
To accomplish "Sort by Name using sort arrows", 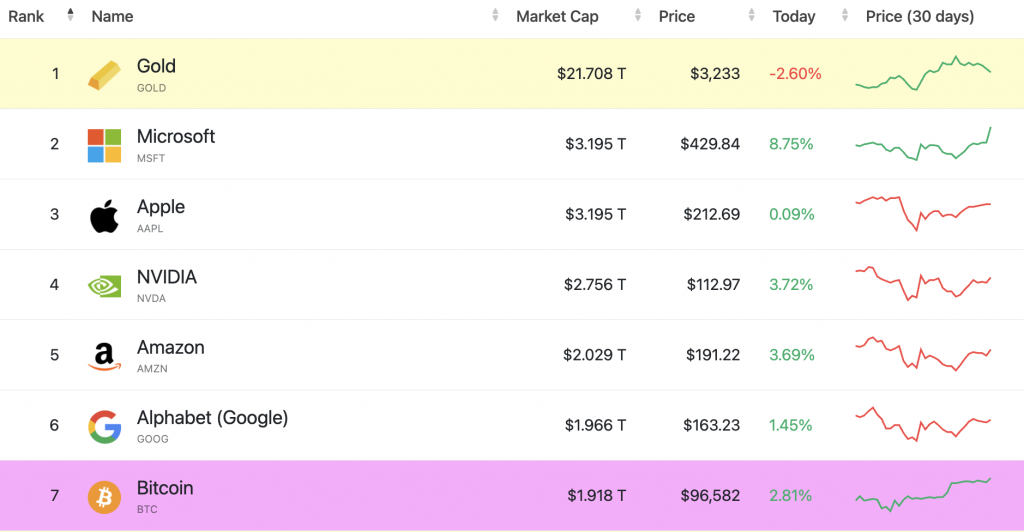I will pyautogui.click(x=496, y=16).
